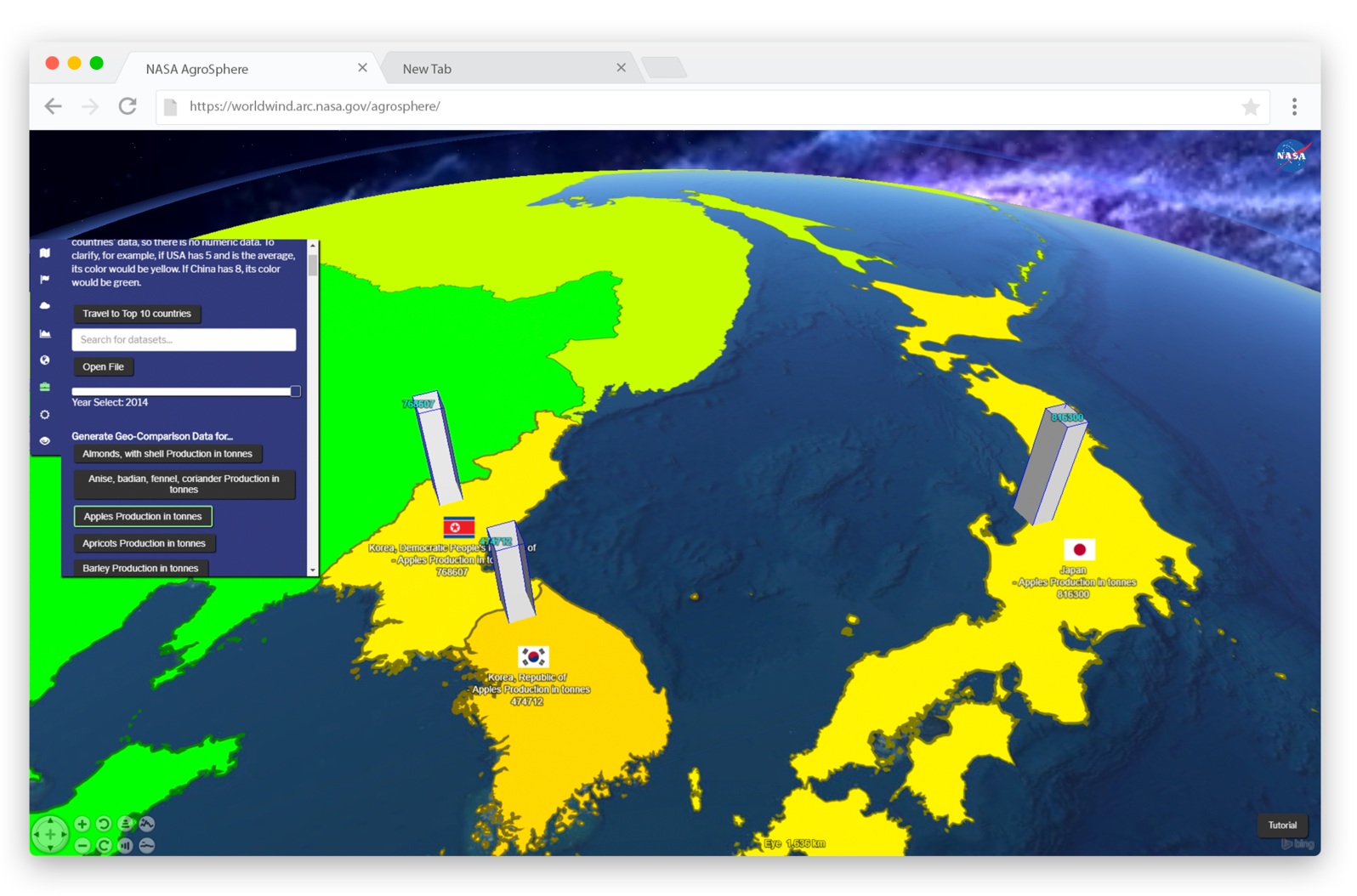
Task: Select Anise, badian, fennel, coriander Production
Action: (184, 484)
